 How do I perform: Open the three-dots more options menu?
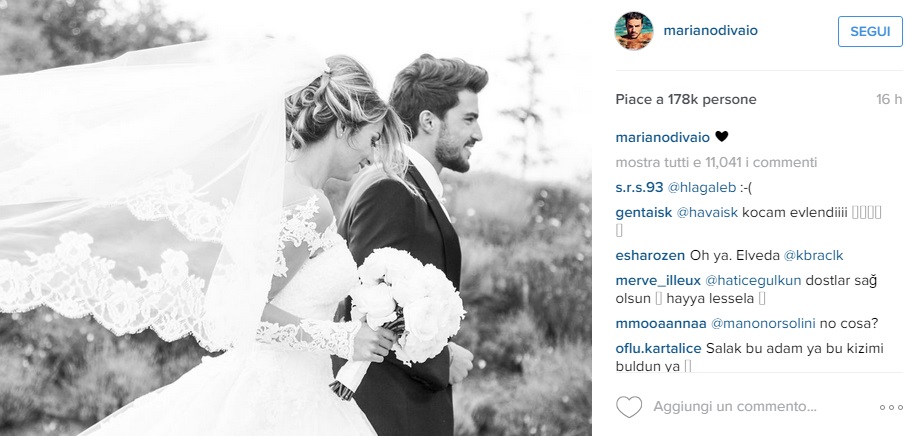click(890, 407)
